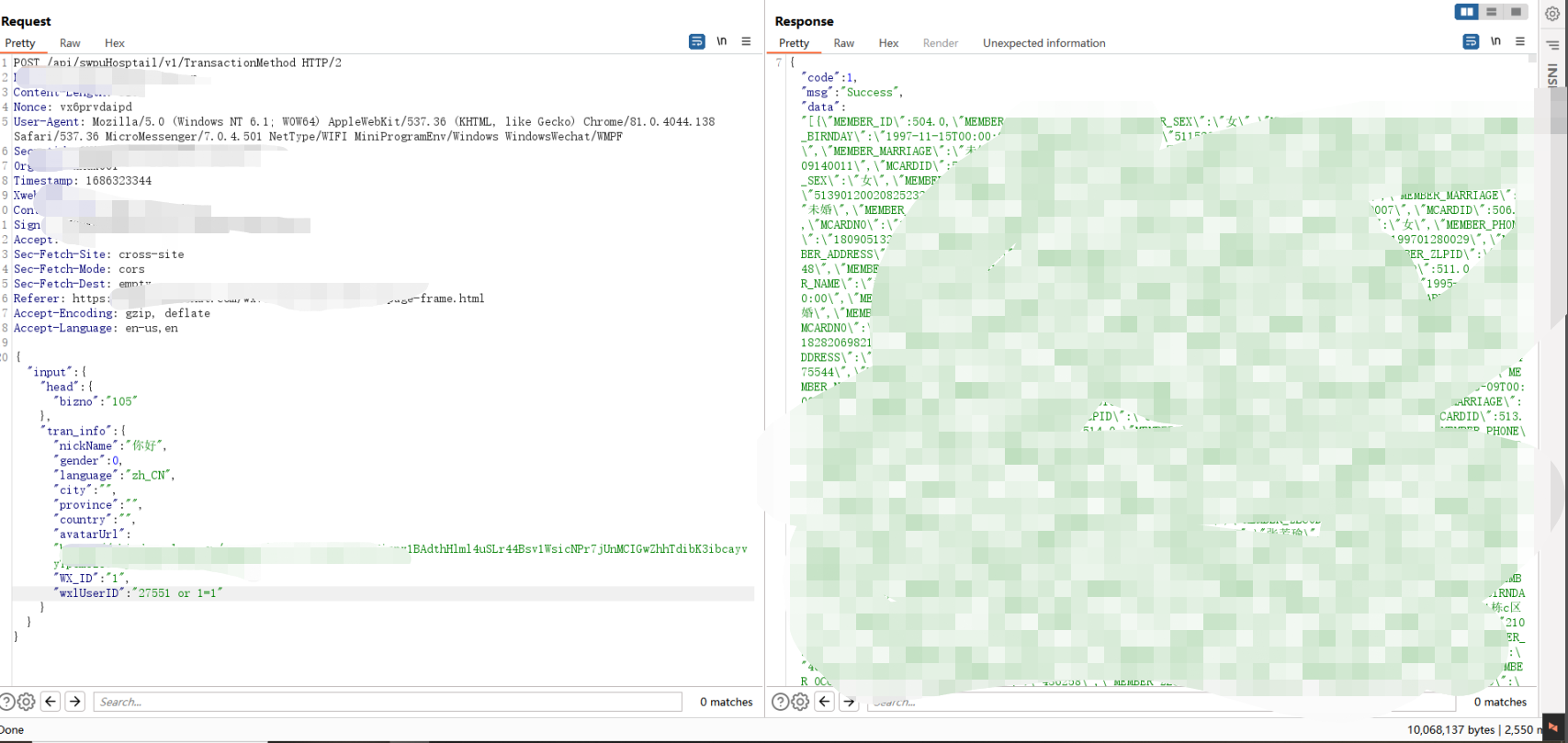The width and height of the screenshot is (1568, 743).
Task: Select combined single-pane layout view
Action: tap(1516, 12)
